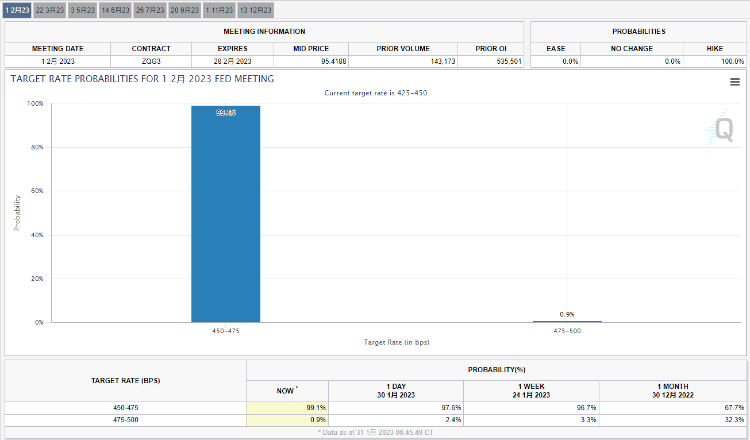The width and height of the screenshot is (750, 440).
Task: Open the 3 5月23 meeting tab
Action: [82, 9]
